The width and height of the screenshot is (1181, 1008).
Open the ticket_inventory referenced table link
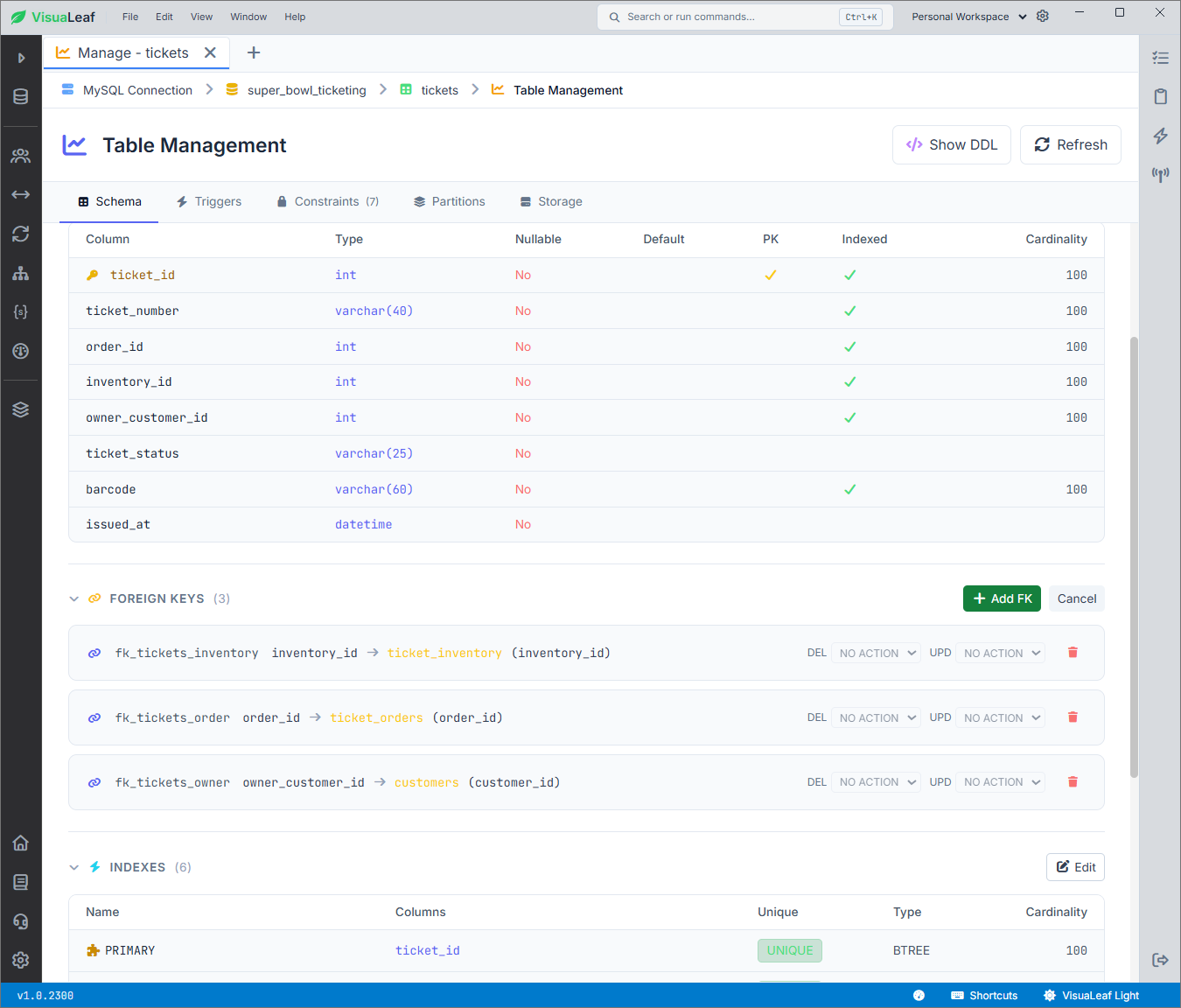click(x=444, y=653)
